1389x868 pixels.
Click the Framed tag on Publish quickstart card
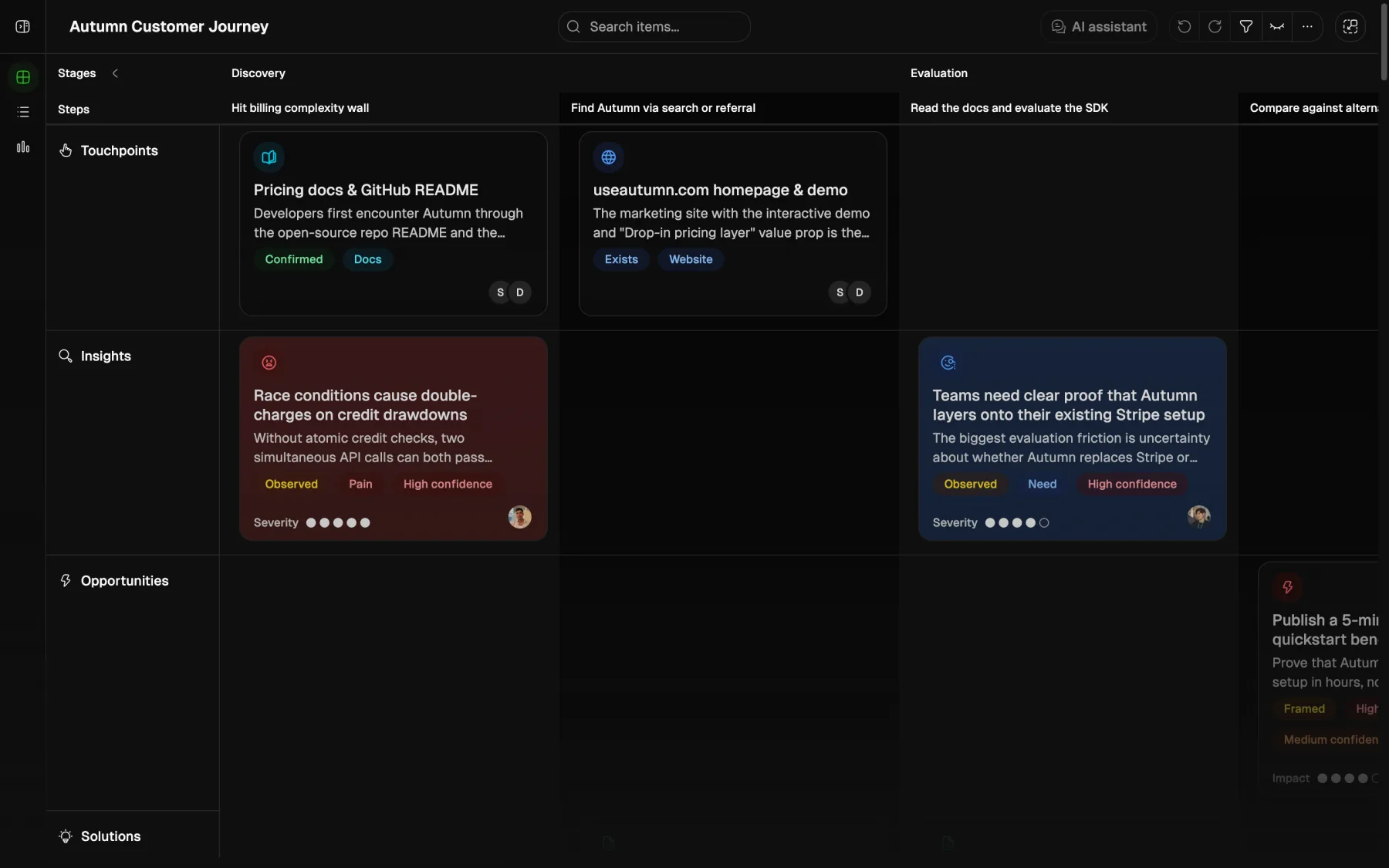[1304, 708]
